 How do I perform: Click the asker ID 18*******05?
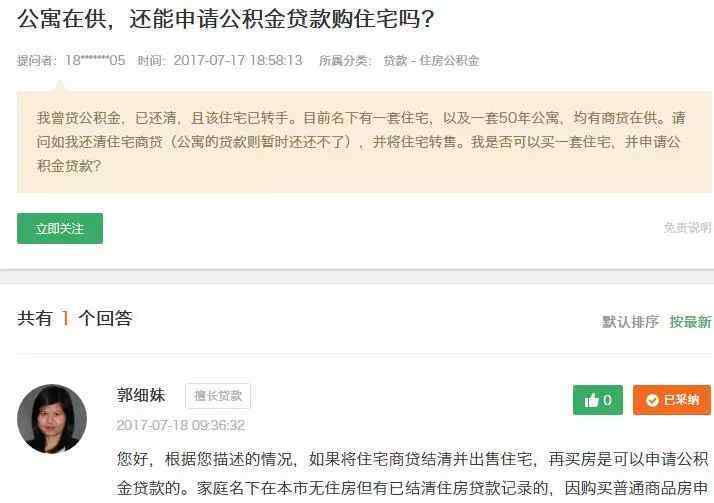[95, 60]
